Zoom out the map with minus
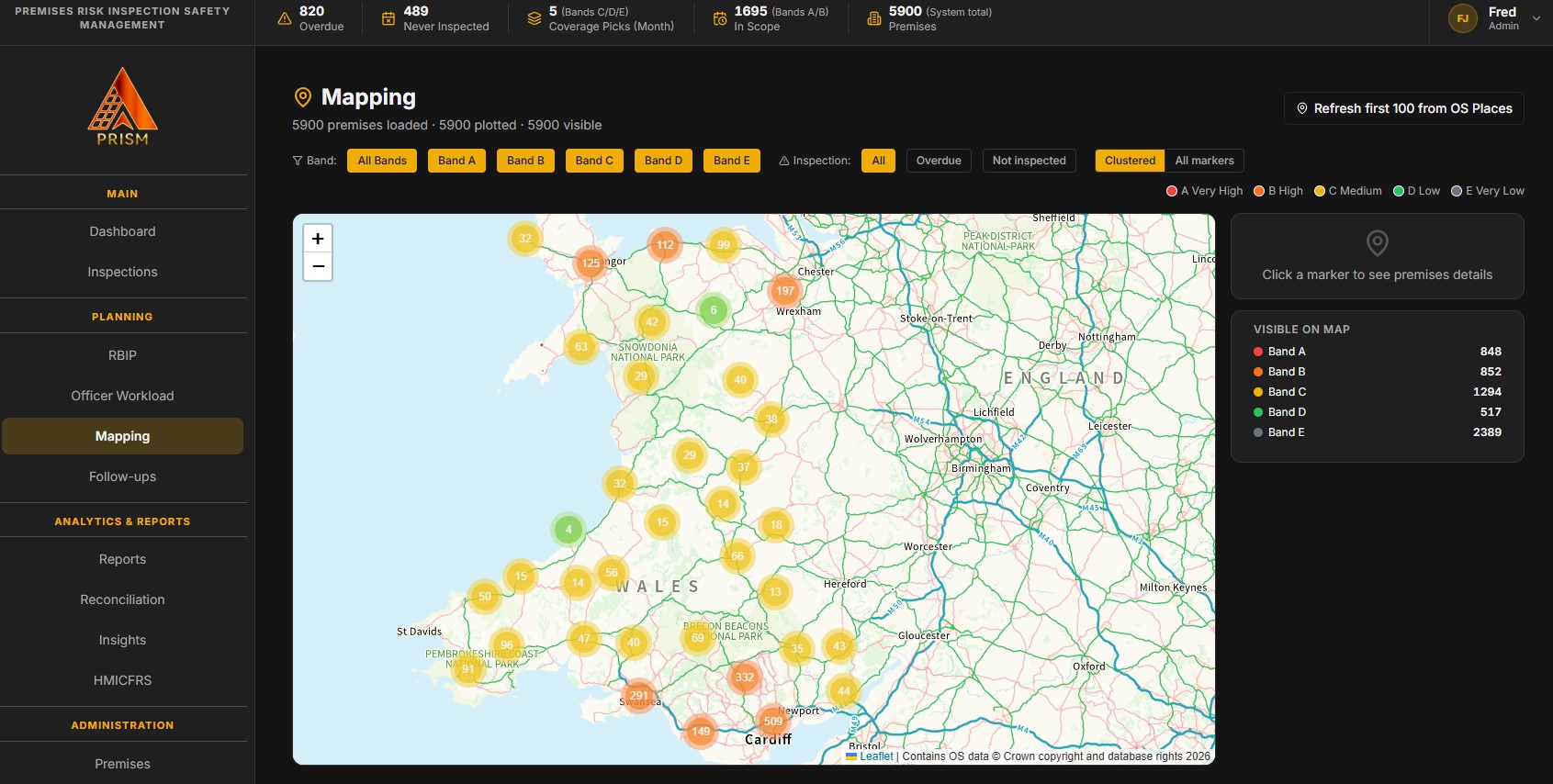 pyautogui.click(x=318, y=266)
